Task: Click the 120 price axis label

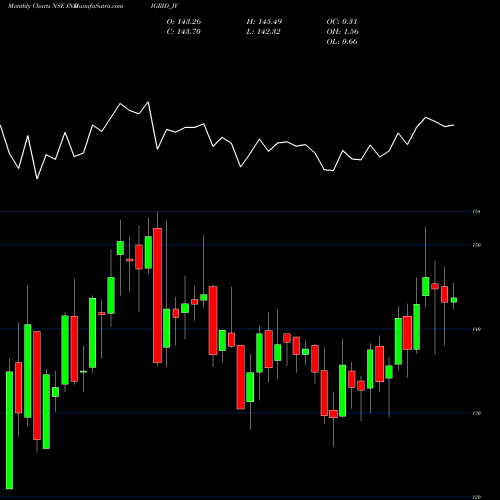Action: point(477,497)
